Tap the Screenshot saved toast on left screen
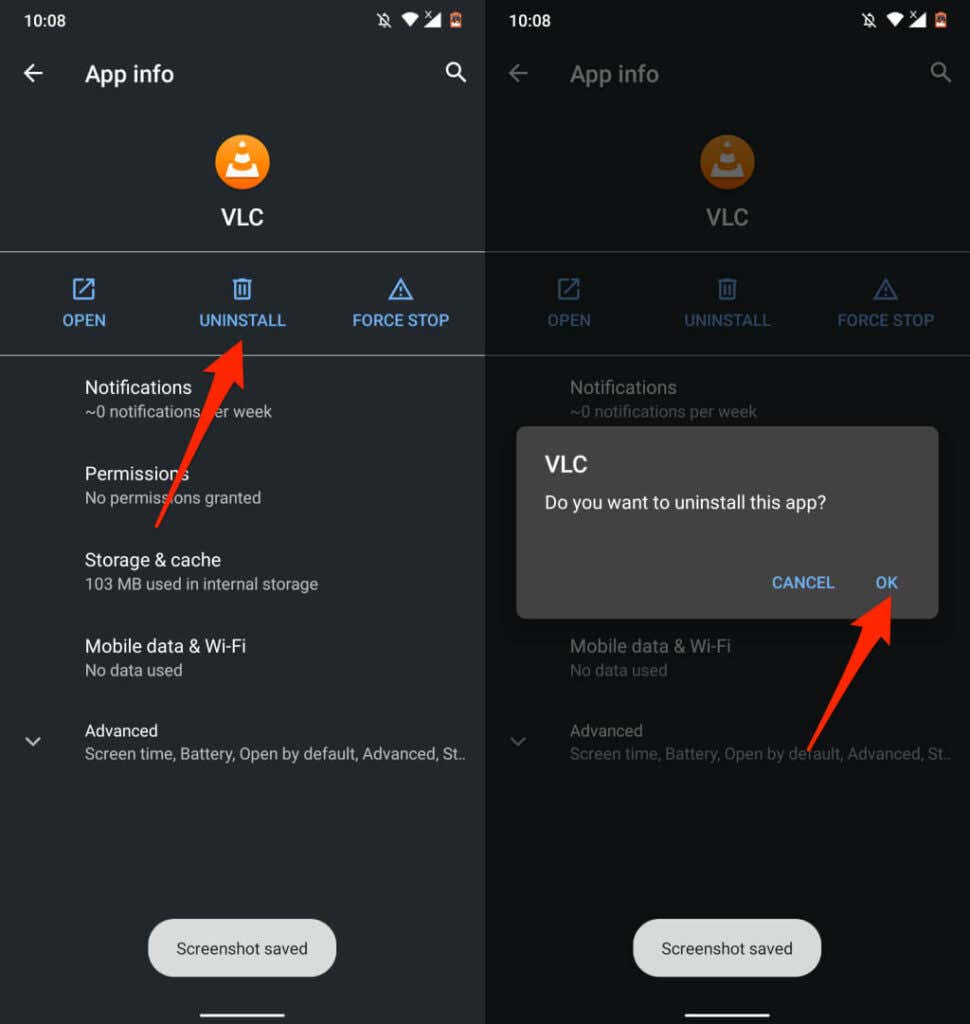The height and width of the screenshot is (1024, 970). click(x=242, y=948)
